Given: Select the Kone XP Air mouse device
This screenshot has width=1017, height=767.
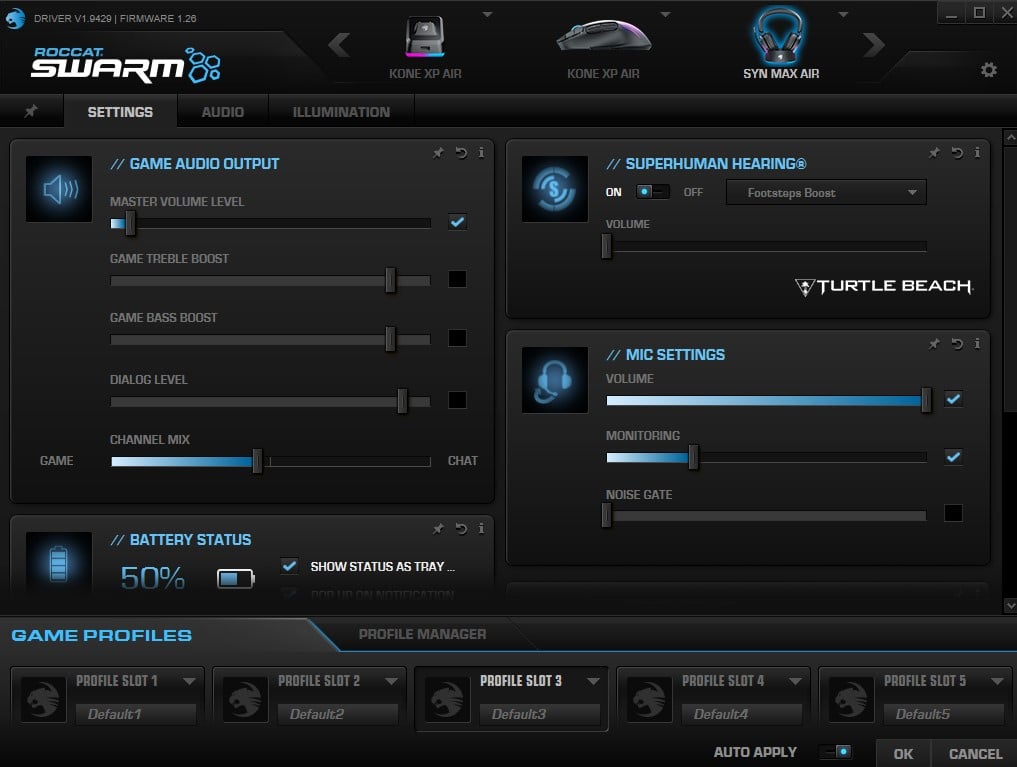Looking at the screenshot, I should tap(603, 47).
